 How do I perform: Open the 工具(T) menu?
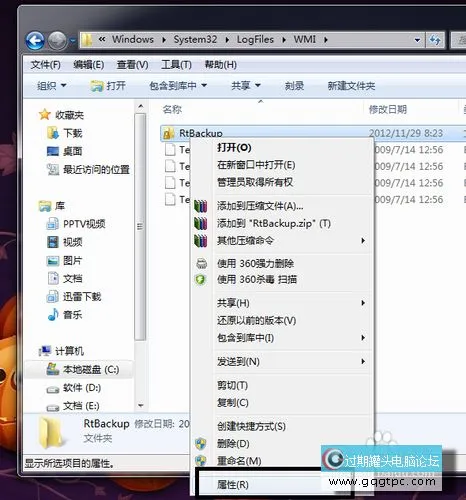pos(176,64)
